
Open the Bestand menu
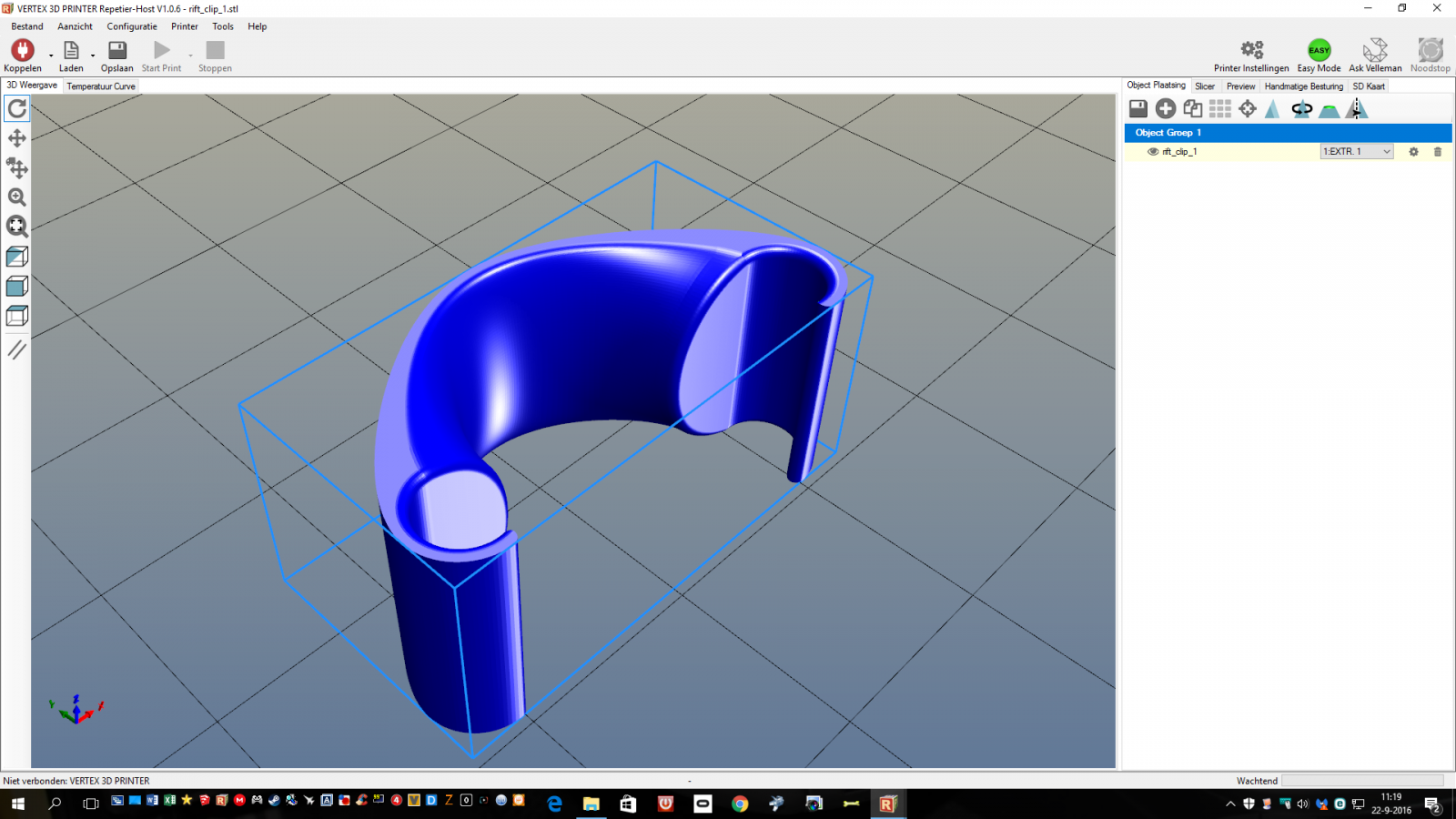tap(27, 26)
